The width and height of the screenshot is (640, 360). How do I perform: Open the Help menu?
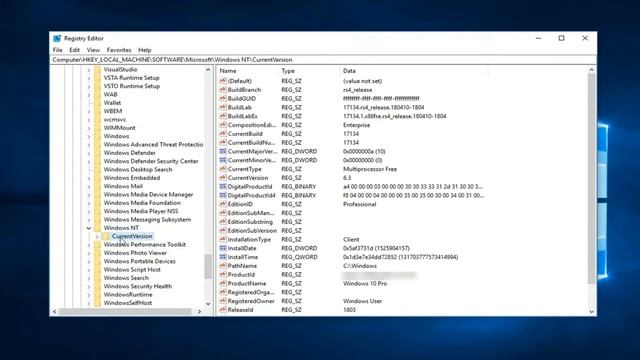tap(144, 50)
